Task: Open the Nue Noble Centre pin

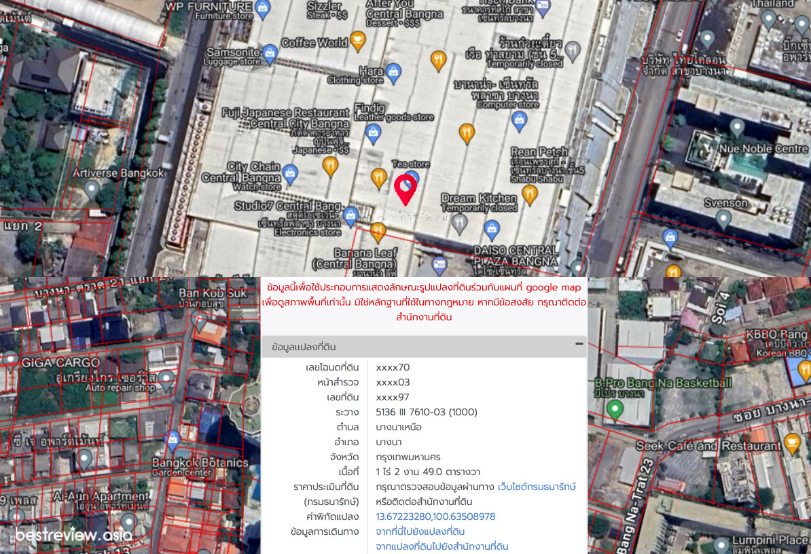Action: click(737, 128)
